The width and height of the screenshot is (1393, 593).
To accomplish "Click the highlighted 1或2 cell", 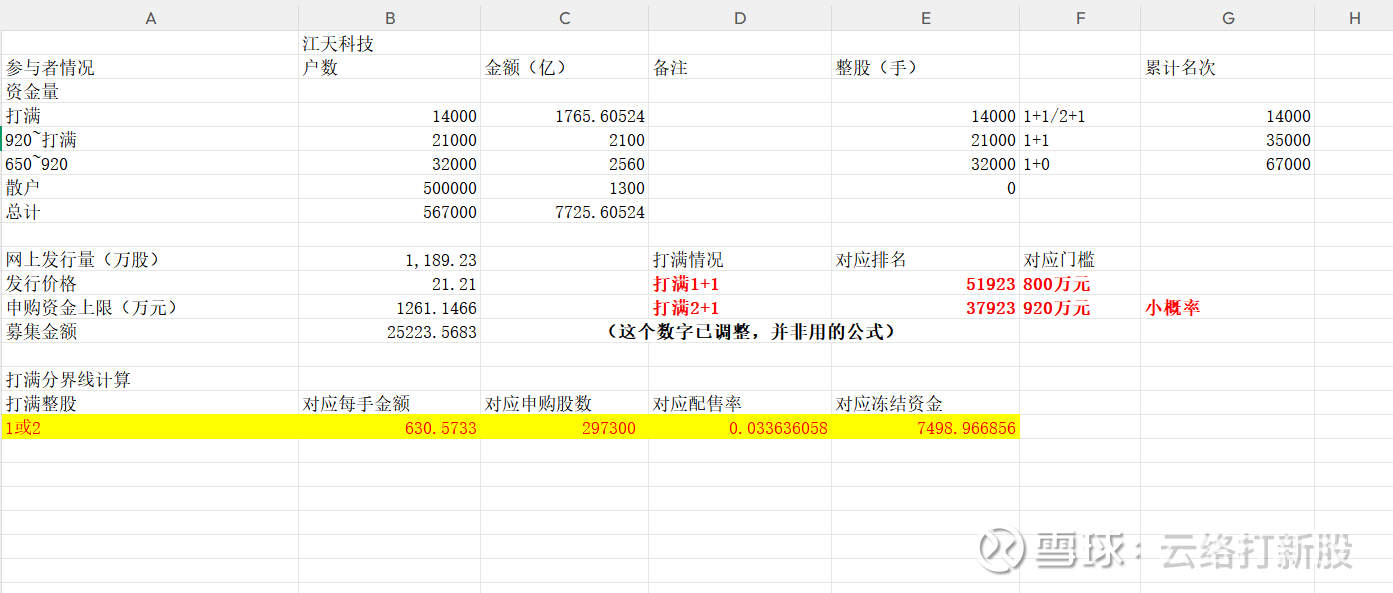I will (x=150, y=427).
